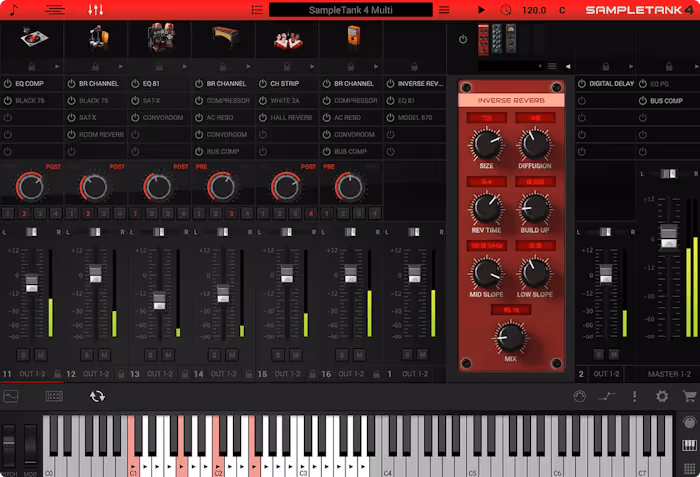Solo channel 11

pyautogui.click(x=23, y=356)
